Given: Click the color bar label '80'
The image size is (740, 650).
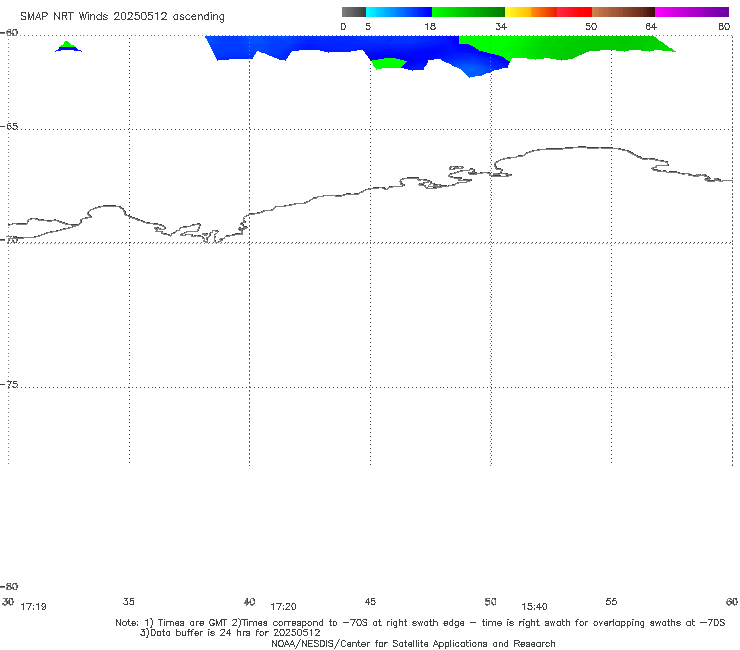Looking at the screenshot, I should (724, 26).
